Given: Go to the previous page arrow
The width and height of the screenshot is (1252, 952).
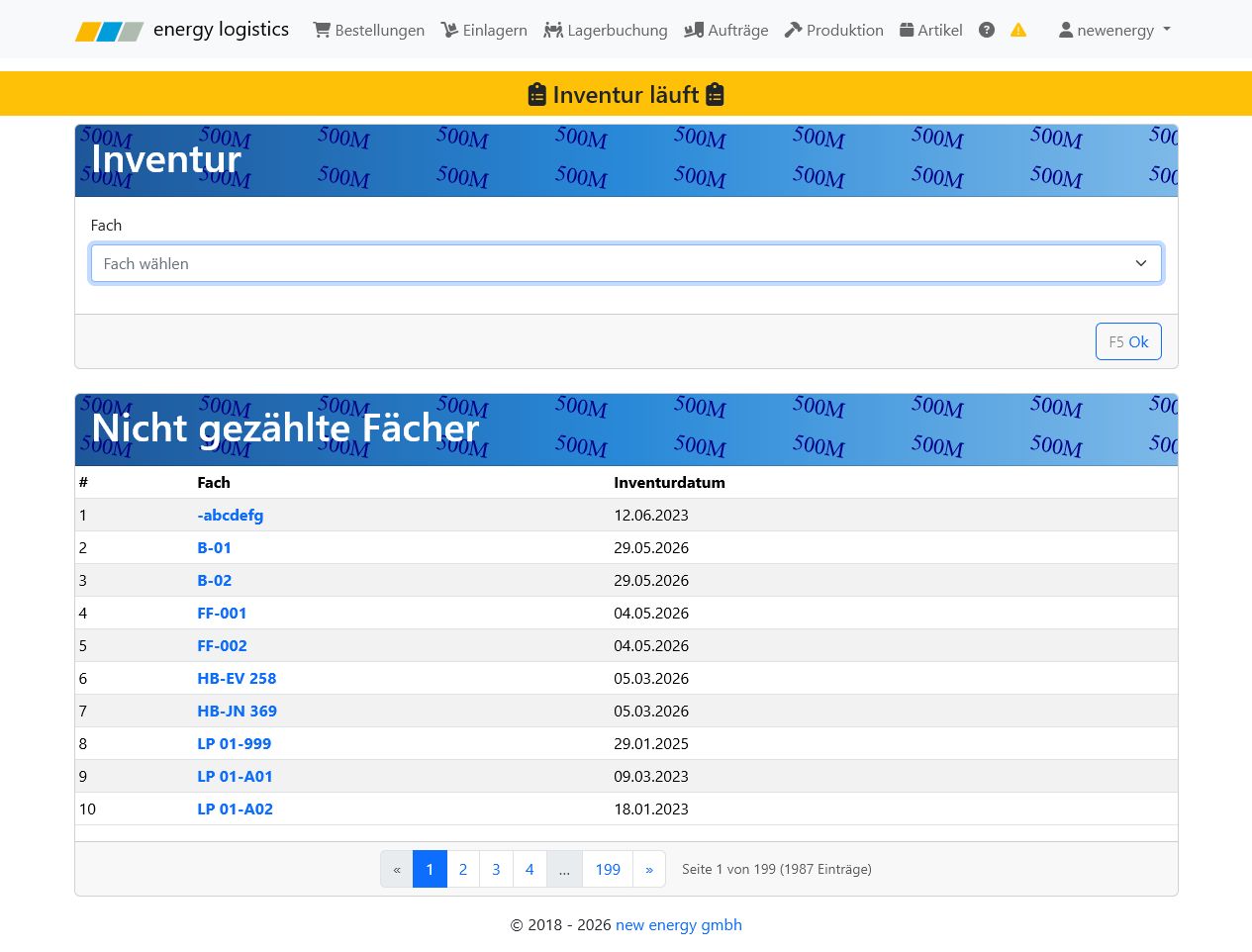Looking at the screenshot, I should click(397, 869).
